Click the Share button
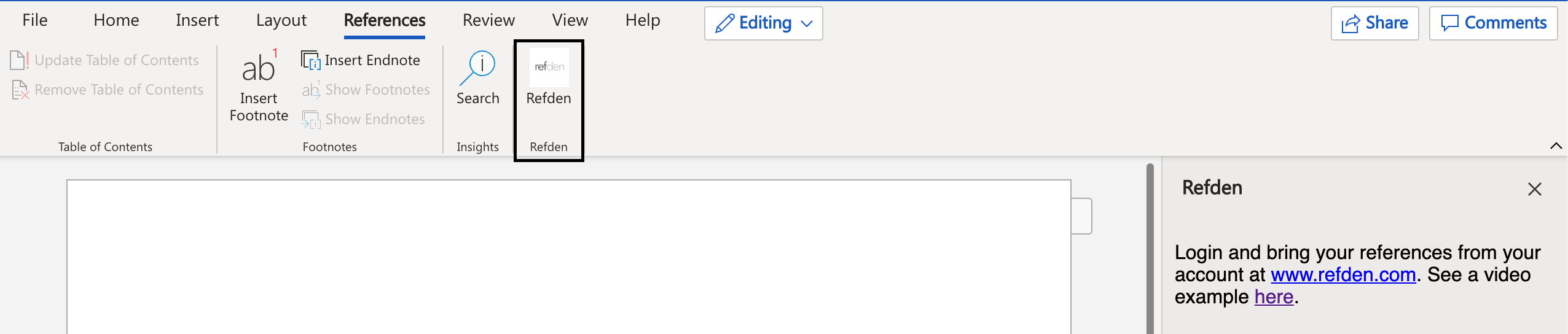Screen dimensions: 1568x334 tap(1374, 23)
